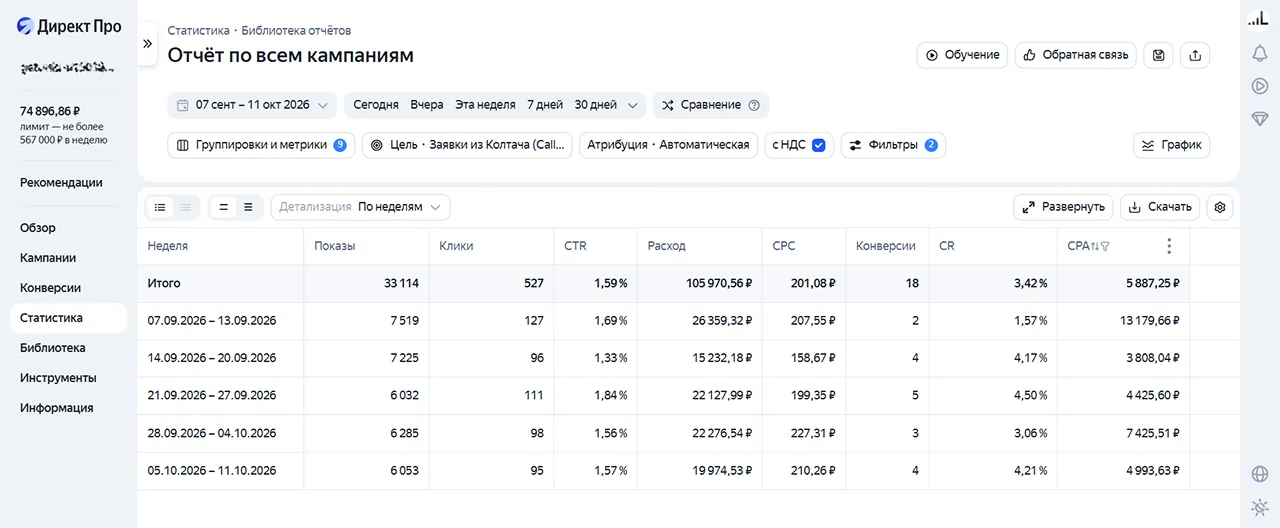Save the report with the floppy disk icon
The image size is (1280, 528).
pyautogui.click(x=1158, y=56)
